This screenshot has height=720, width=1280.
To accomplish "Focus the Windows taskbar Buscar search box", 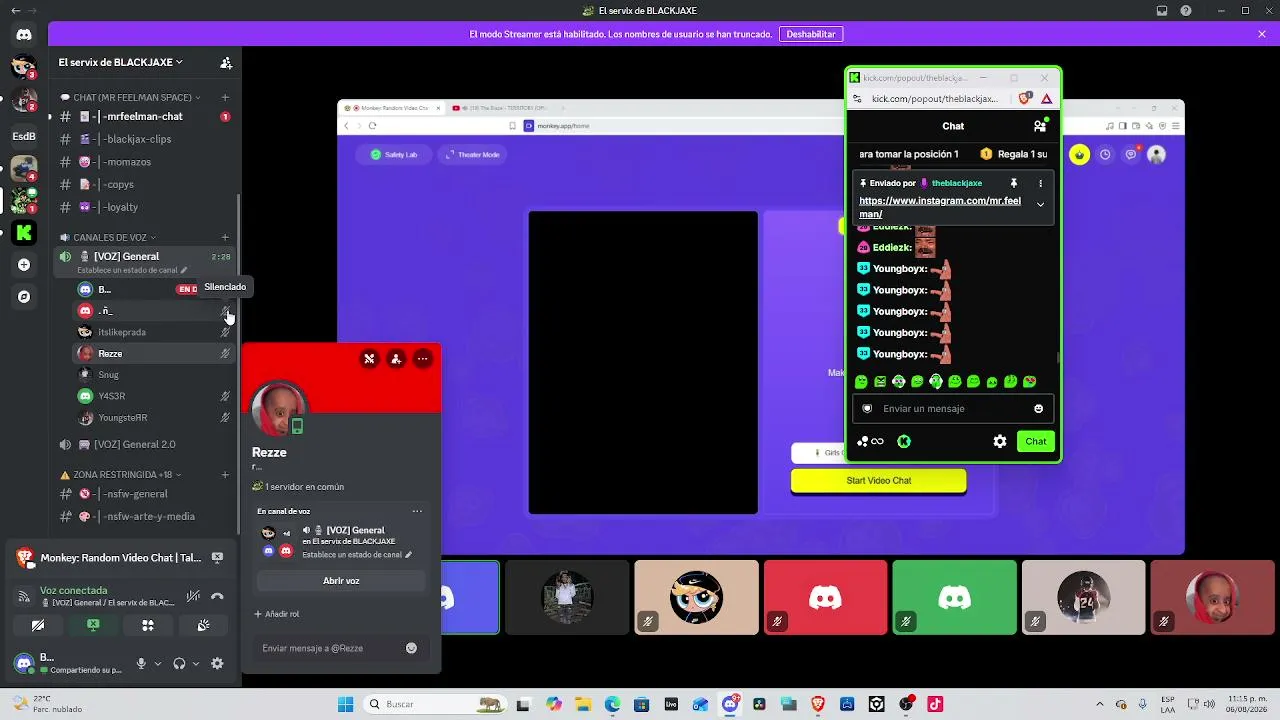I will coord(436,704).
